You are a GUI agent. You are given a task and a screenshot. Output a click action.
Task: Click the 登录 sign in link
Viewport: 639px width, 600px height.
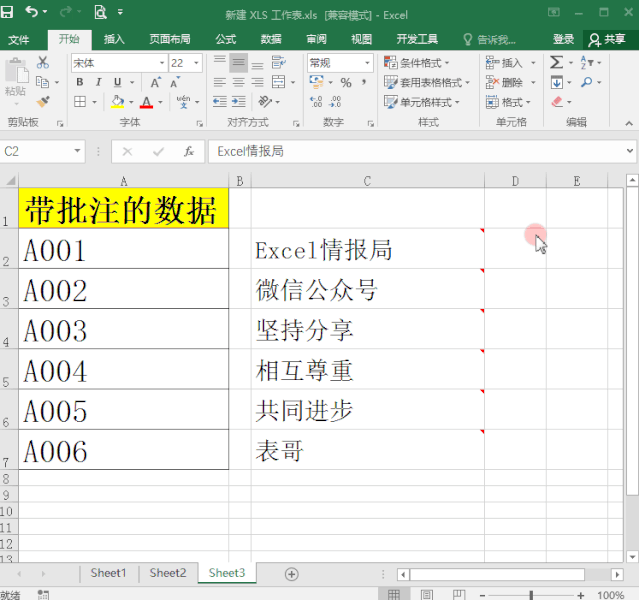point(563,40)
